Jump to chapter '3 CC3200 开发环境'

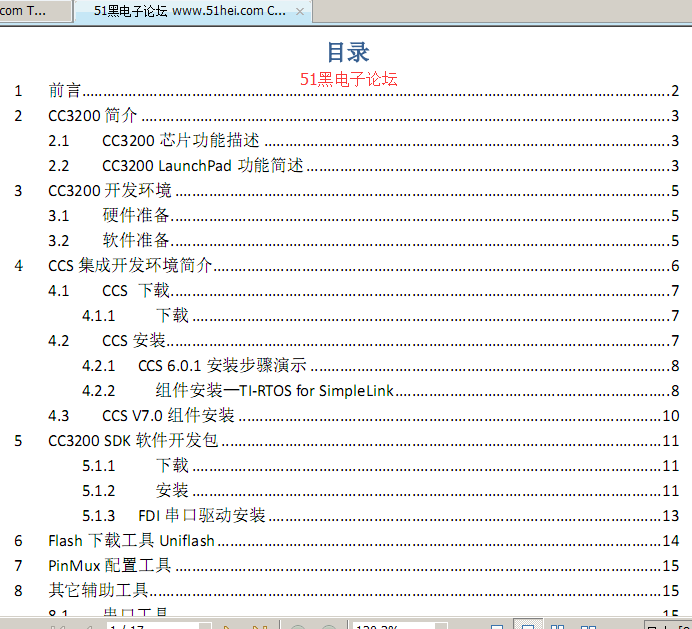coord(346,191)
